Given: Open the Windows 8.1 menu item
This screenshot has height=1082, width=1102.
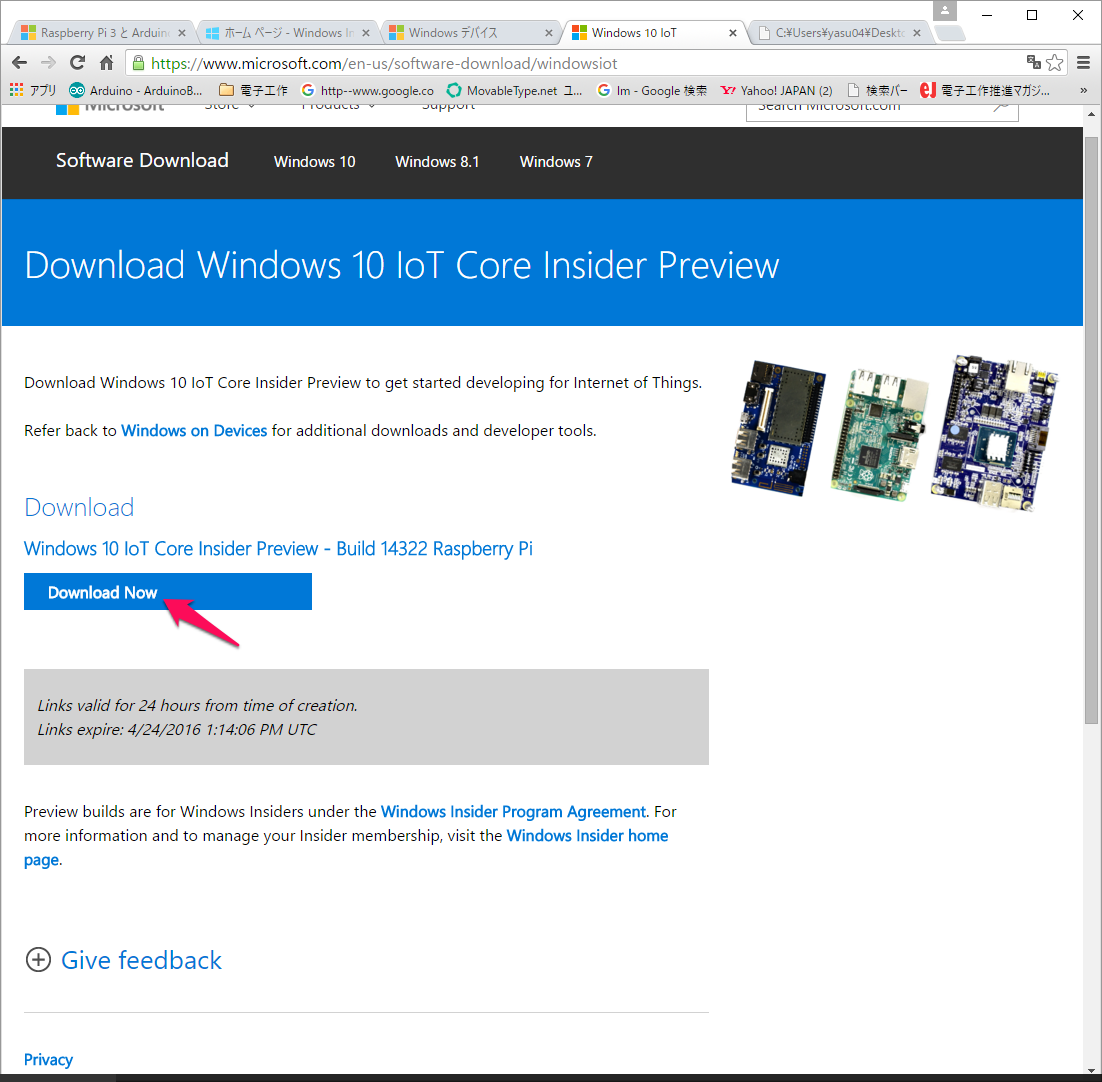Looking at the screenshot, I should pyautogui.click(x=436, y=162).
